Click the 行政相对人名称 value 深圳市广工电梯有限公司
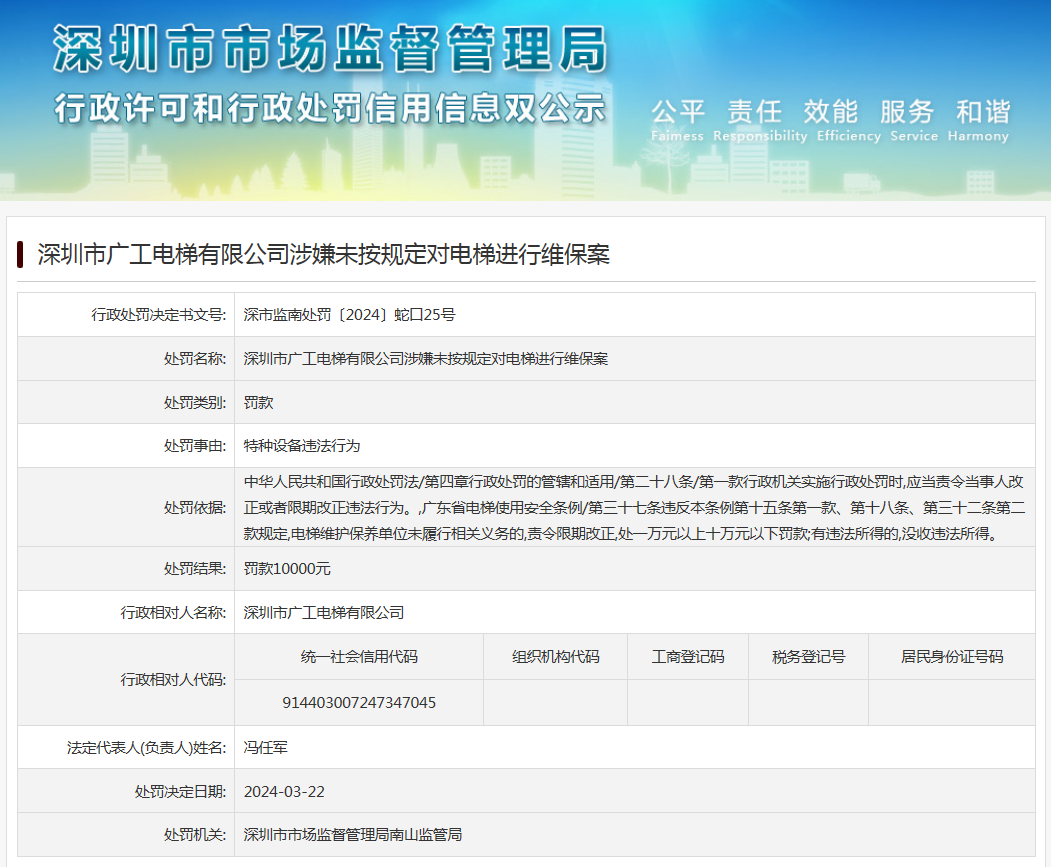The image size is (1051, 867). click(324, 612)
